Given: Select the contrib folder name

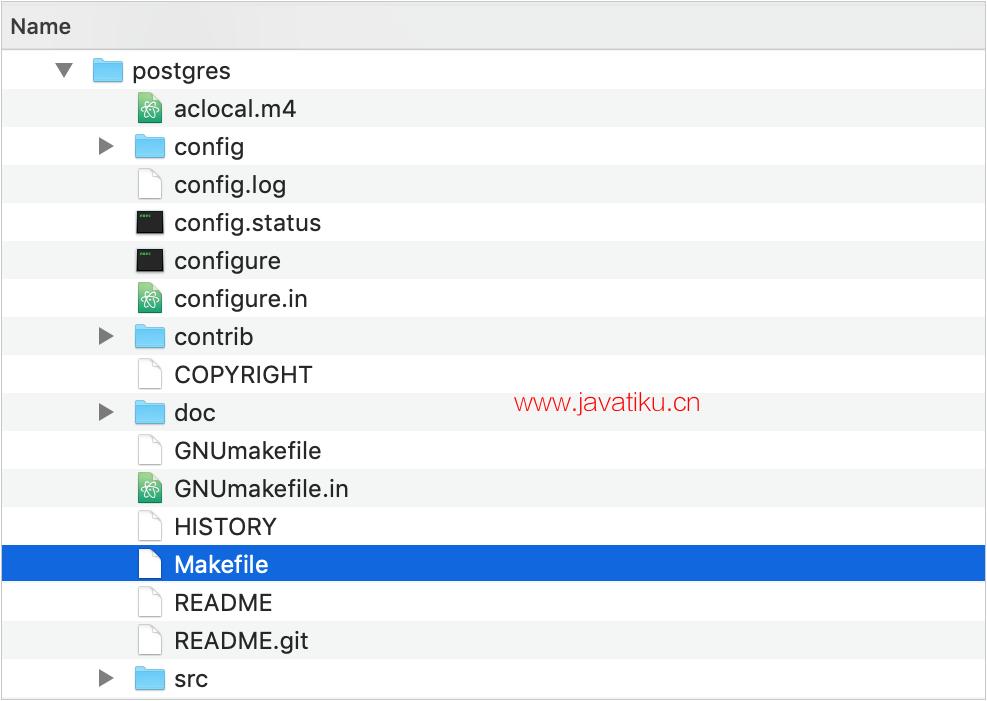Looking at the screenshot, I should click(x=213, y=337).
